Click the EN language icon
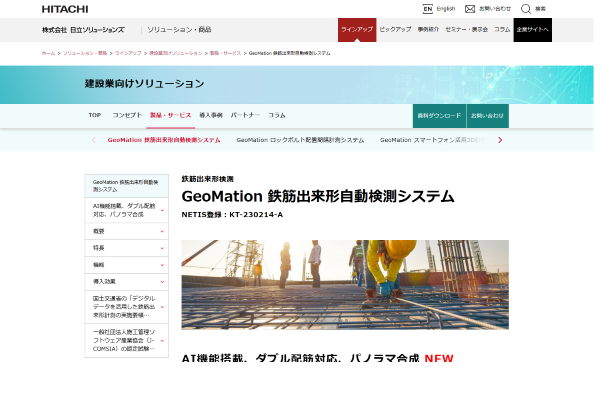The height and width of the screenshot is (400, 600). [x=428, y=8]
